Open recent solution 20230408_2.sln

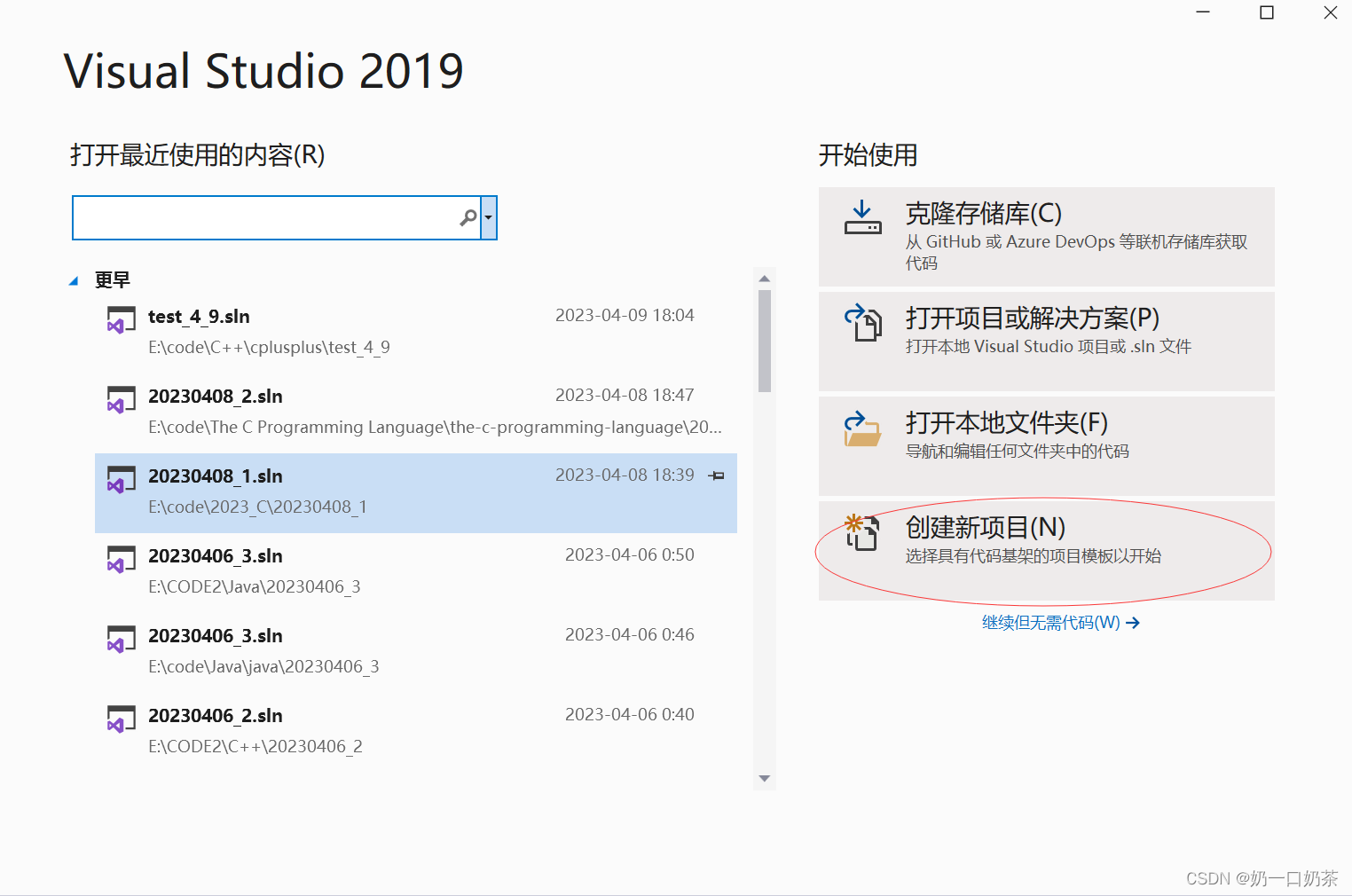pyautogui.click(x=416, y=413)
